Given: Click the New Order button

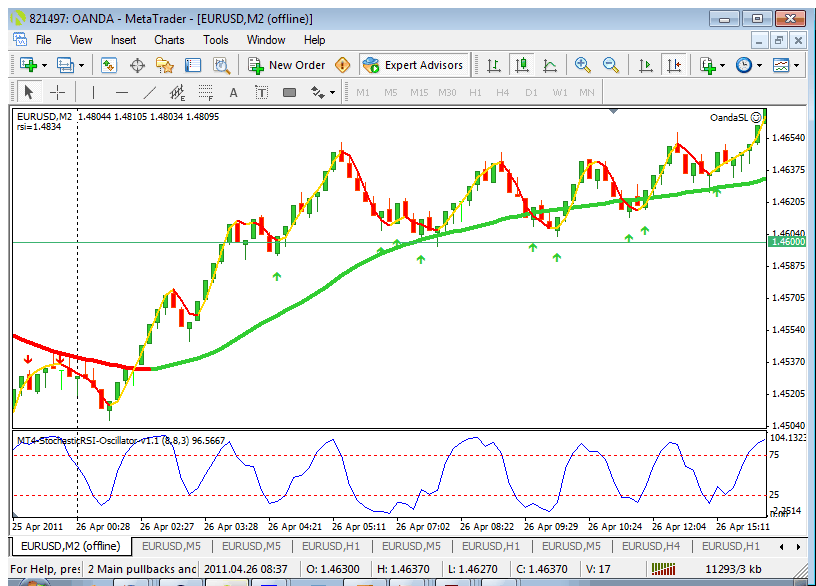Looking at the screenshot, I should pos(286,65).
